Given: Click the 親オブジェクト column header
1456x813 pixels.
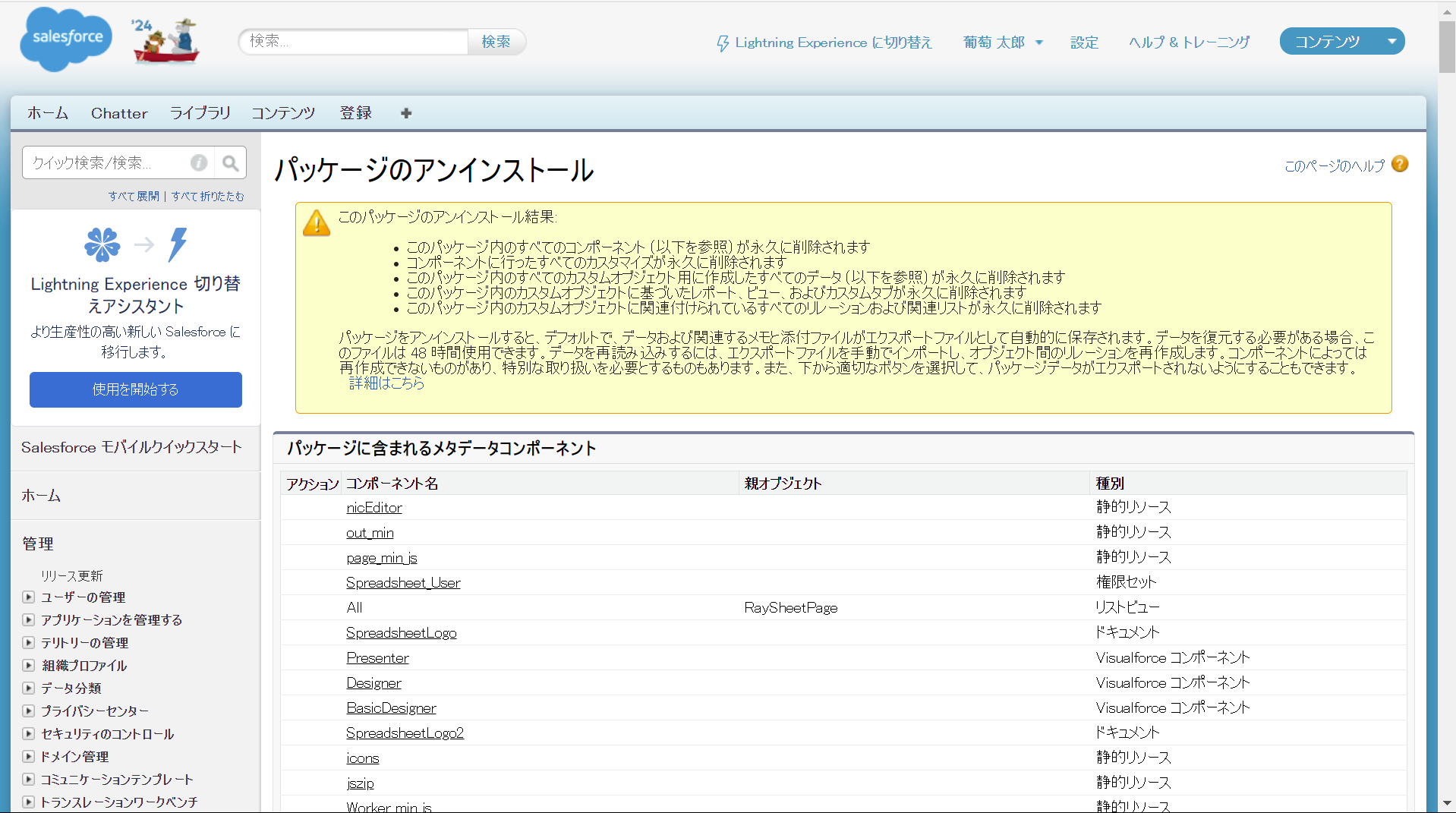Looking at the screenshot, I should point(783,484).
